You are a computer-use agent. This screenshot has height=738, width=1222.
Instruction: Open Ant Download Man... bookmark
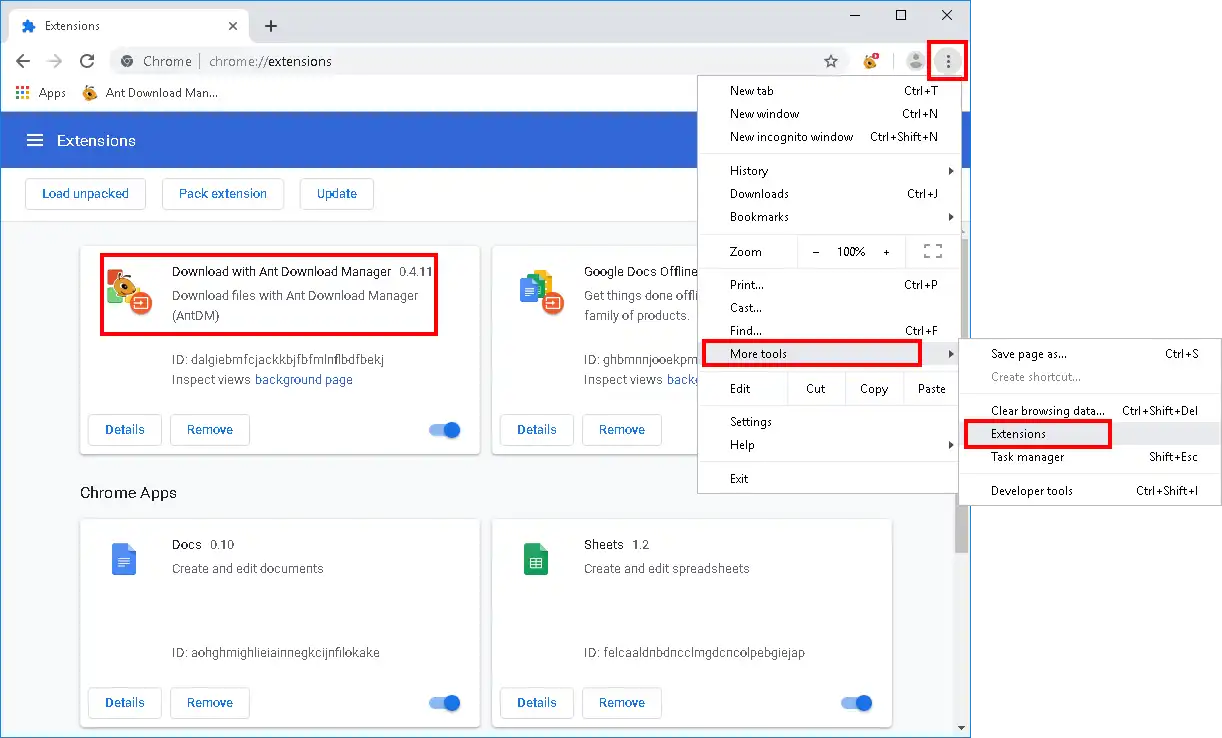(150, 93)
